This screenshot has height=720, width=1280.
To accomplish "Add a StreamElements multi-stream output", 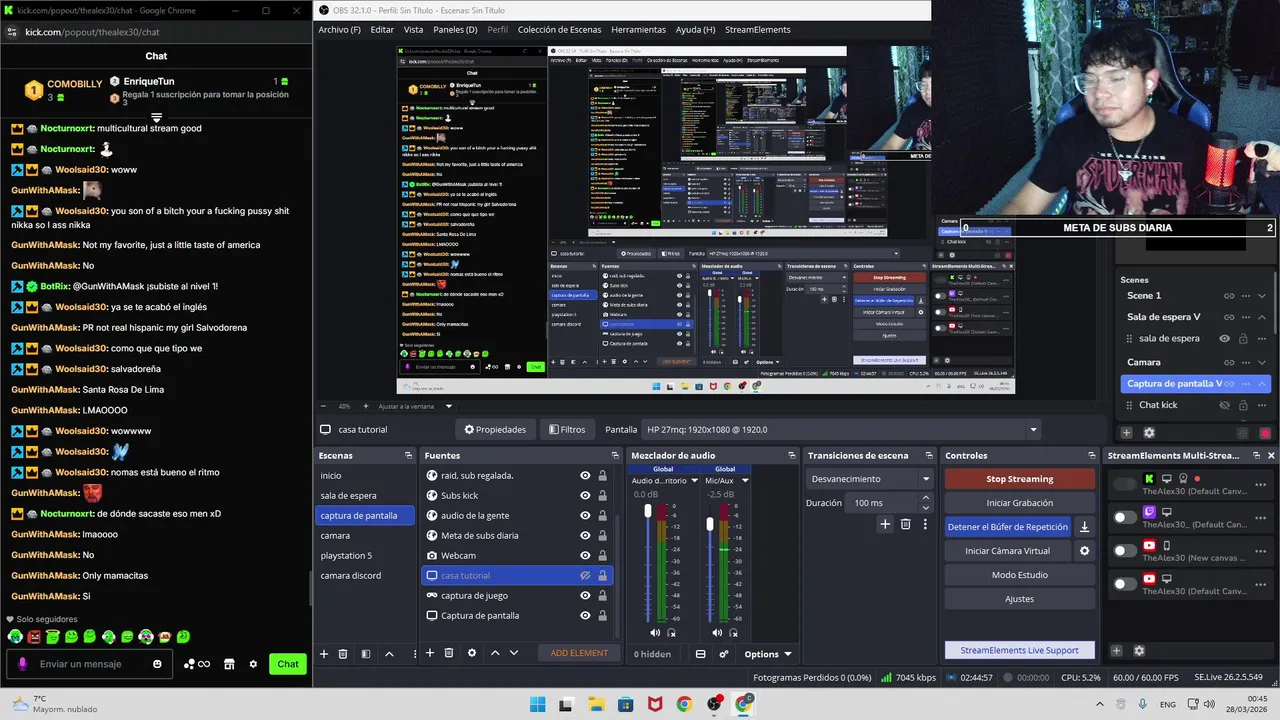I will (x=1118, y=651).
